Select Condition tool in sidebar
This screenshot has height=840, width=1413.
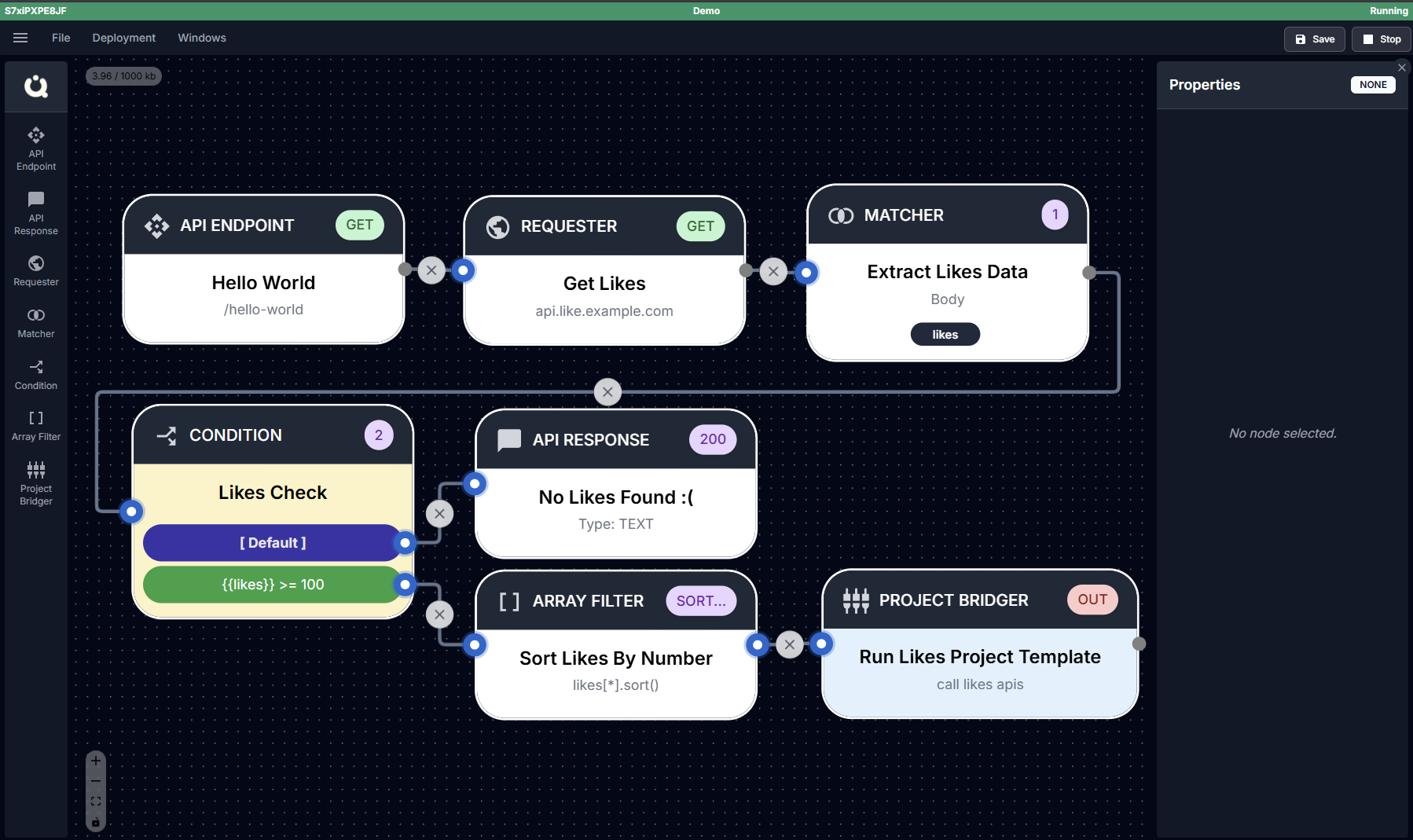[x=36, y=375]
